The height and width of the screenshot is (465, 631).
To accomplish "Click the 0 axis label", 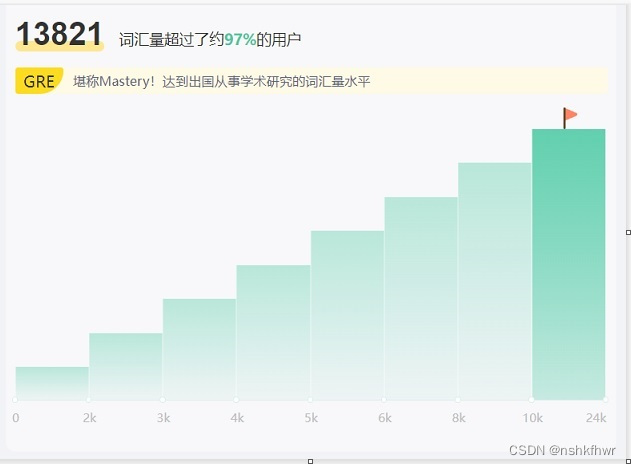I will (x=16, y=418).
